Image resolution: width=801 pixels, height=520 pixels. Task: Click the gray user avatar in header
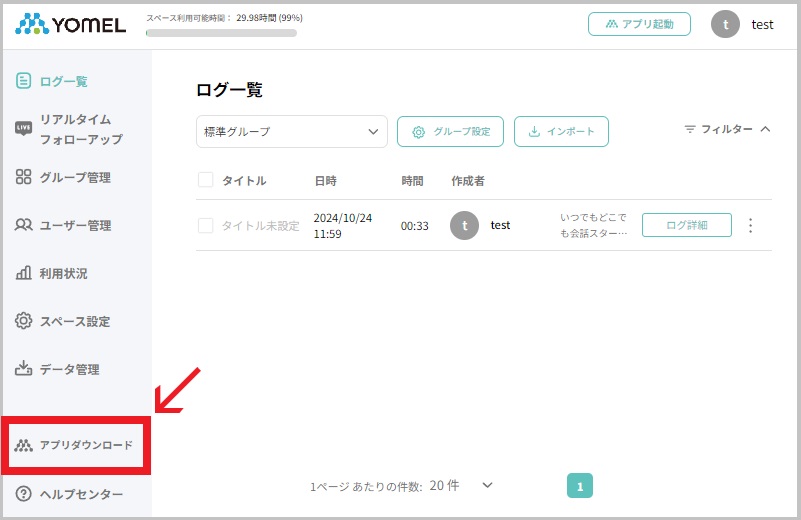click(725, 24)
